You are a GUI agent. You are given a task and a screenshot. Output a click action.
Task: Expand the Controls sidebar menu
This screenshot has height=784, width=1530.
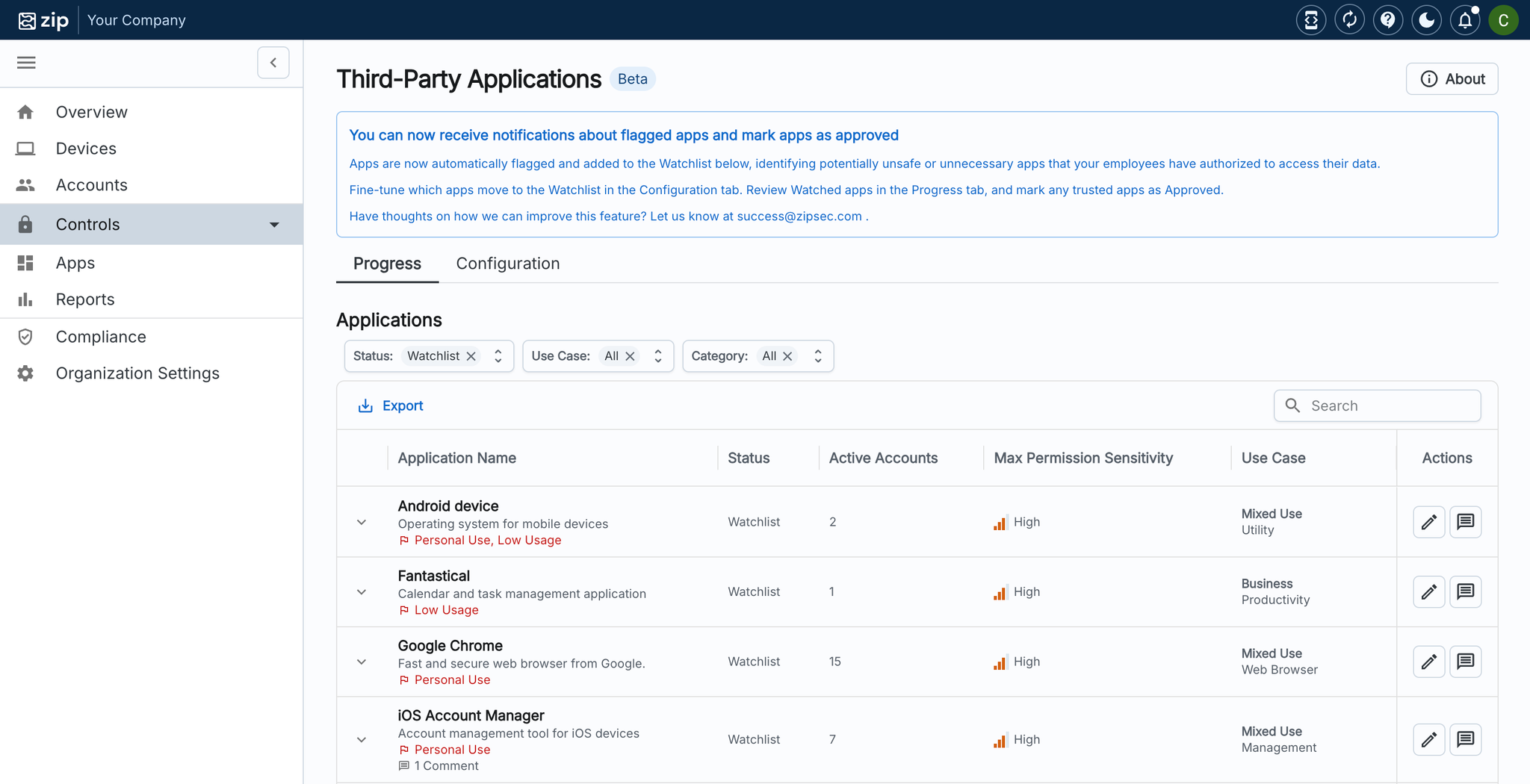pyautogui.click(x=274, y=225)
